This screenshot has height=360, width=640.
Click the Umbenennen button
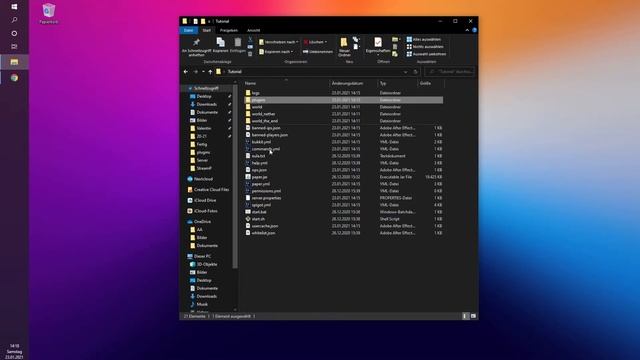318,52
